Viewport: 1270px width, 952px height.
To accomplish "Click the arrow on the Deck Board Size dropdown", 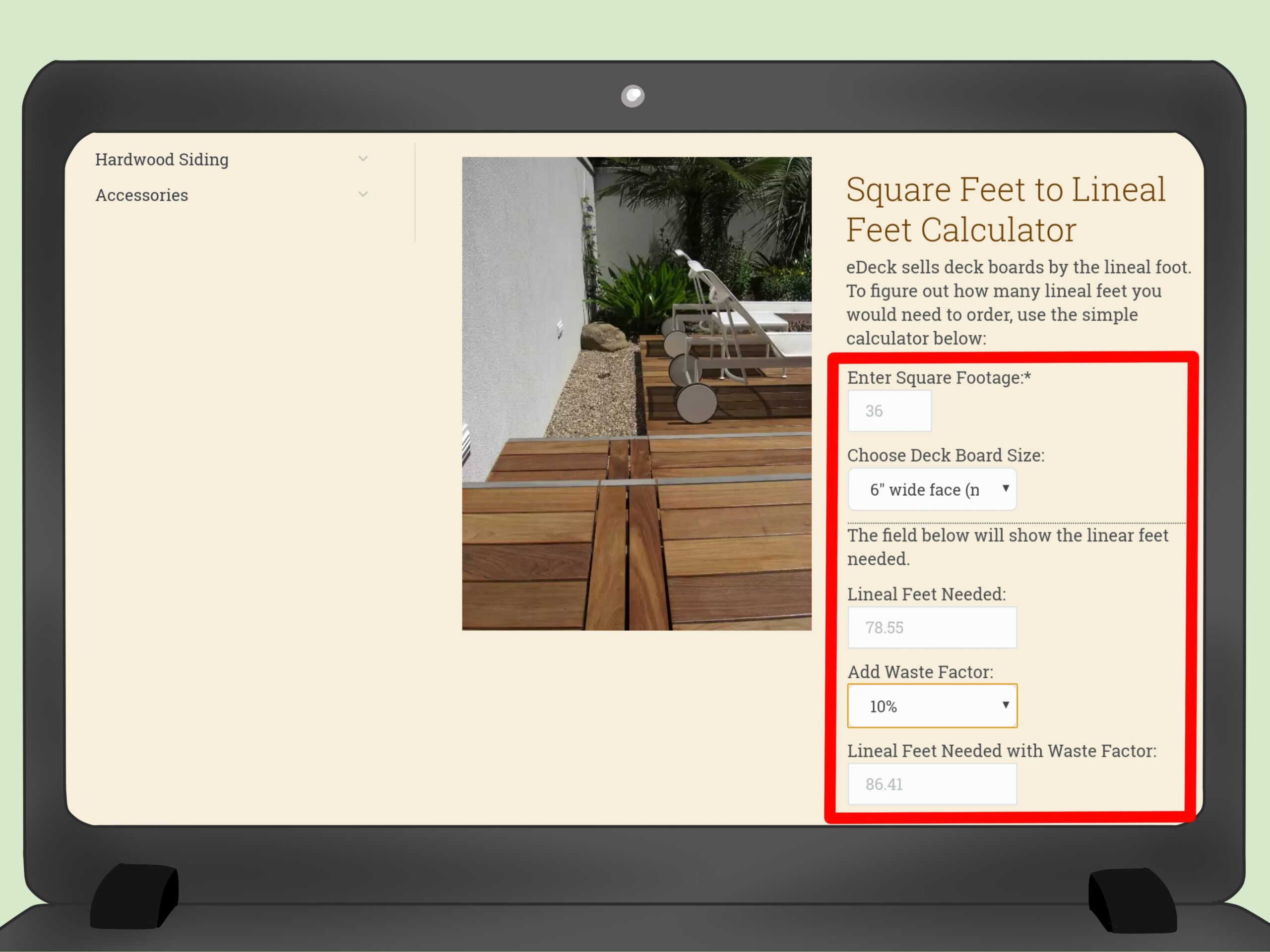I will coord(1005,488).
